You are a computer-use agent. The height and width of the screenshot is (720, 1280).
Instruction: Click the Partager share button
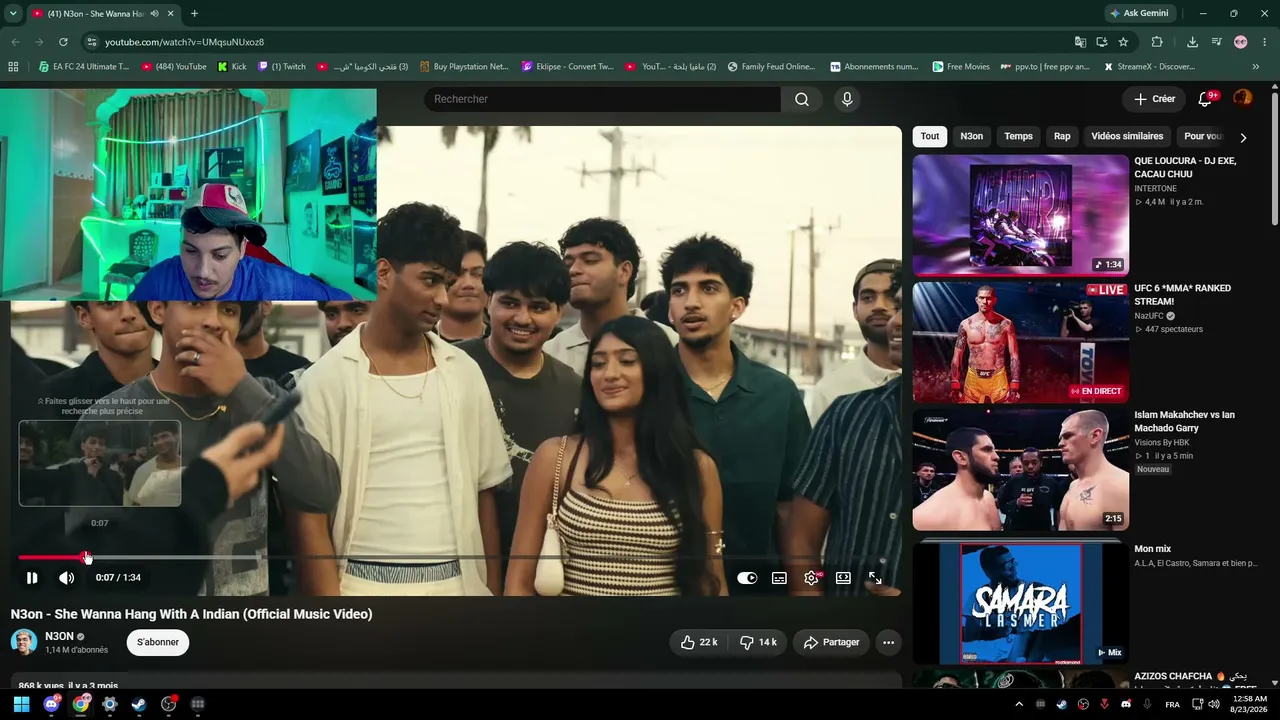click(831, 642)
